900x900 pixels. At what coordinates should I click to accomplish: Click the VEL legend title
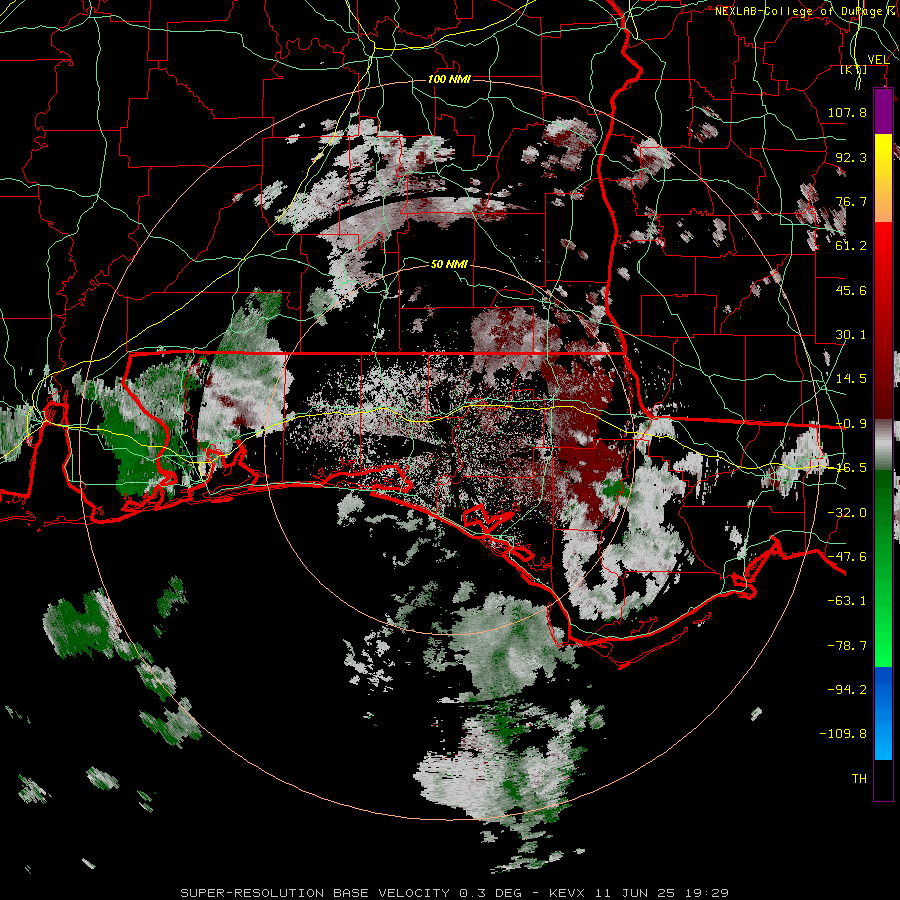tap(878, 60)
